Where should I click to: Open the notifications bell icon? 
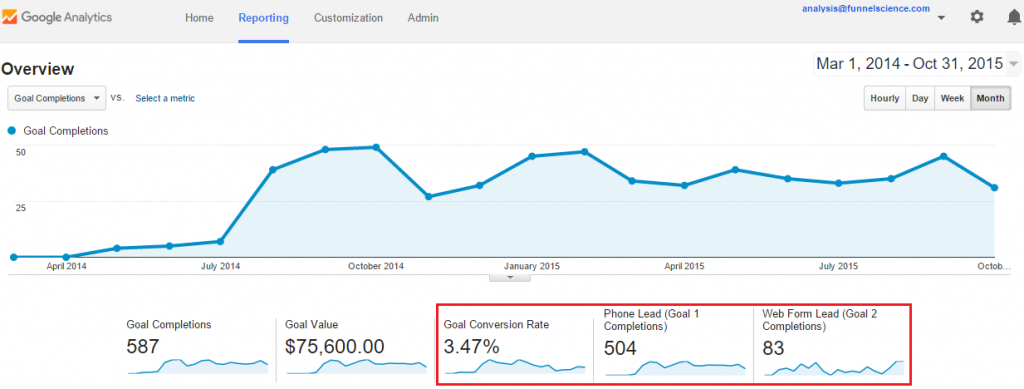(1014, 18)
